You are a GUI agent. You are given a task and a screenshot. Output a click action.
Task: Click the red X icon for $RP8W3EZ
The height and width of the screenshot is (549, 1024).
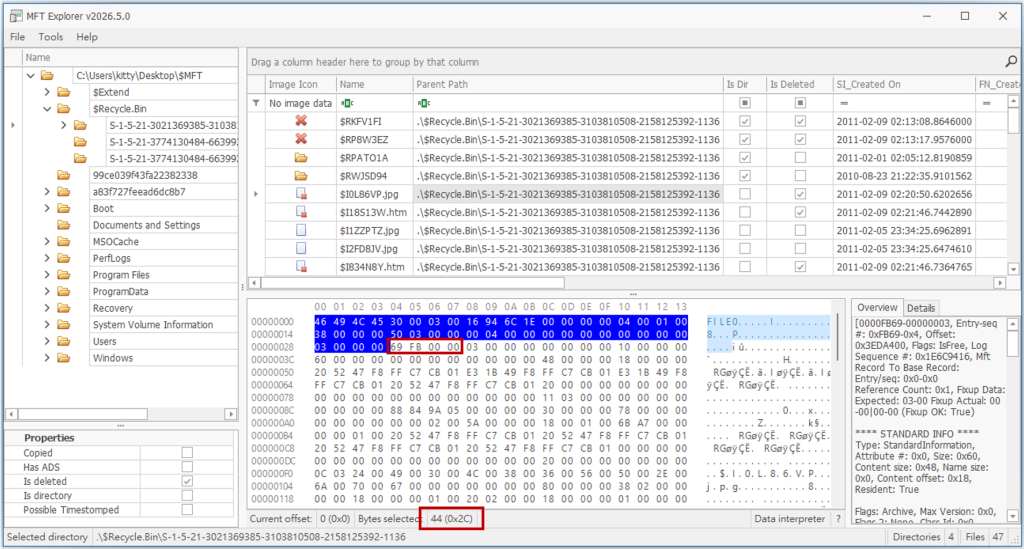click(301, 139)
